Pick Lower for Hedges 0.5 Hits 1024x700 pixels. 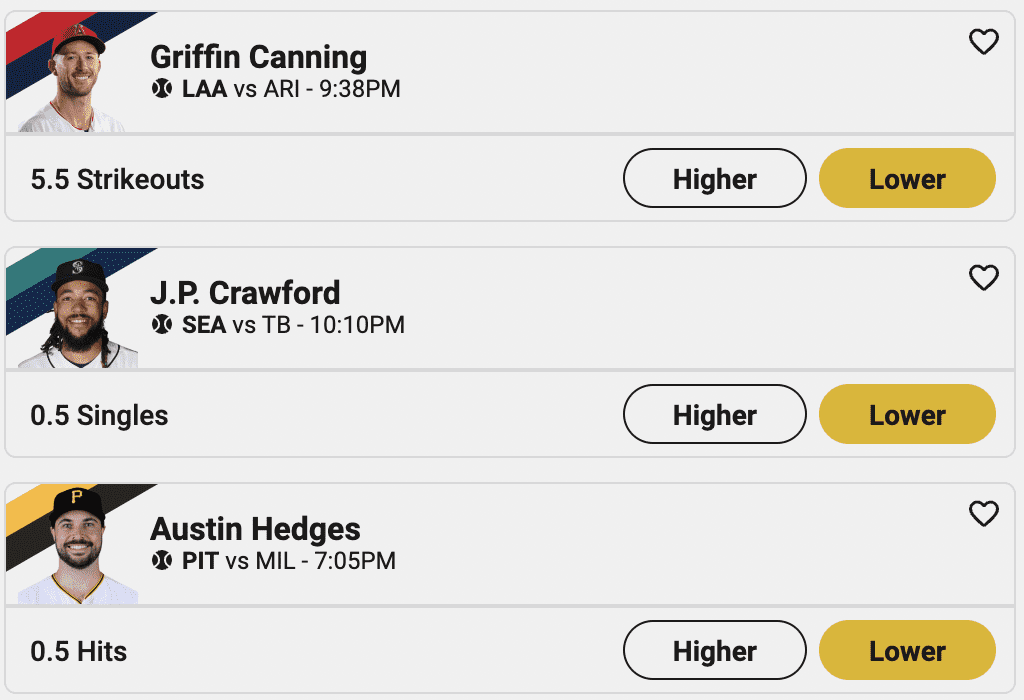(907, 652)
